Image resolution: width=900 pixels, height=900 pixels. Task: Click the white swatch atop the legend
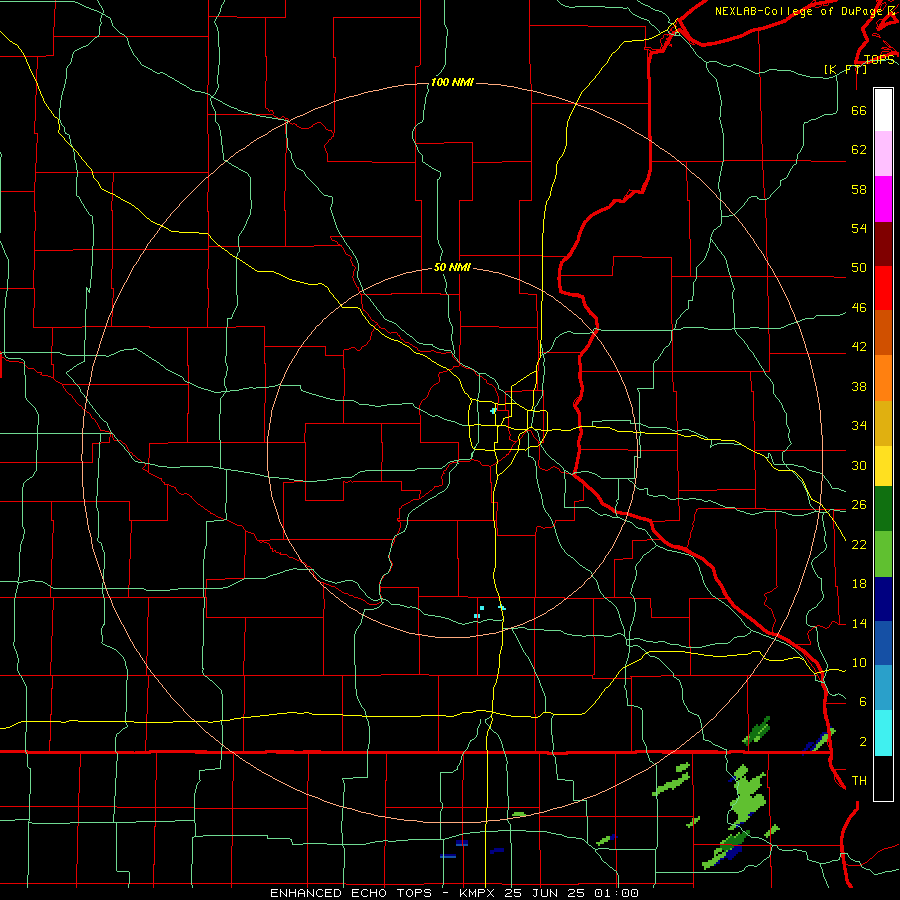(x=883, y=110)
